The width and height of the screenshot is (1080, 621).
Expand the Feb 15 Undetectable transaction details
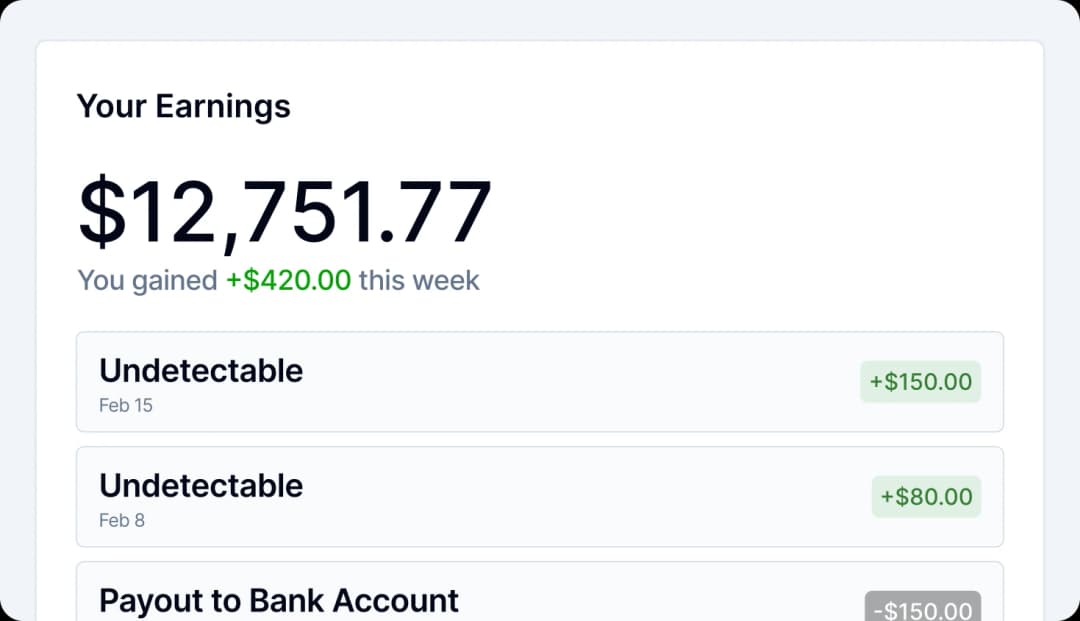(540, 382)
